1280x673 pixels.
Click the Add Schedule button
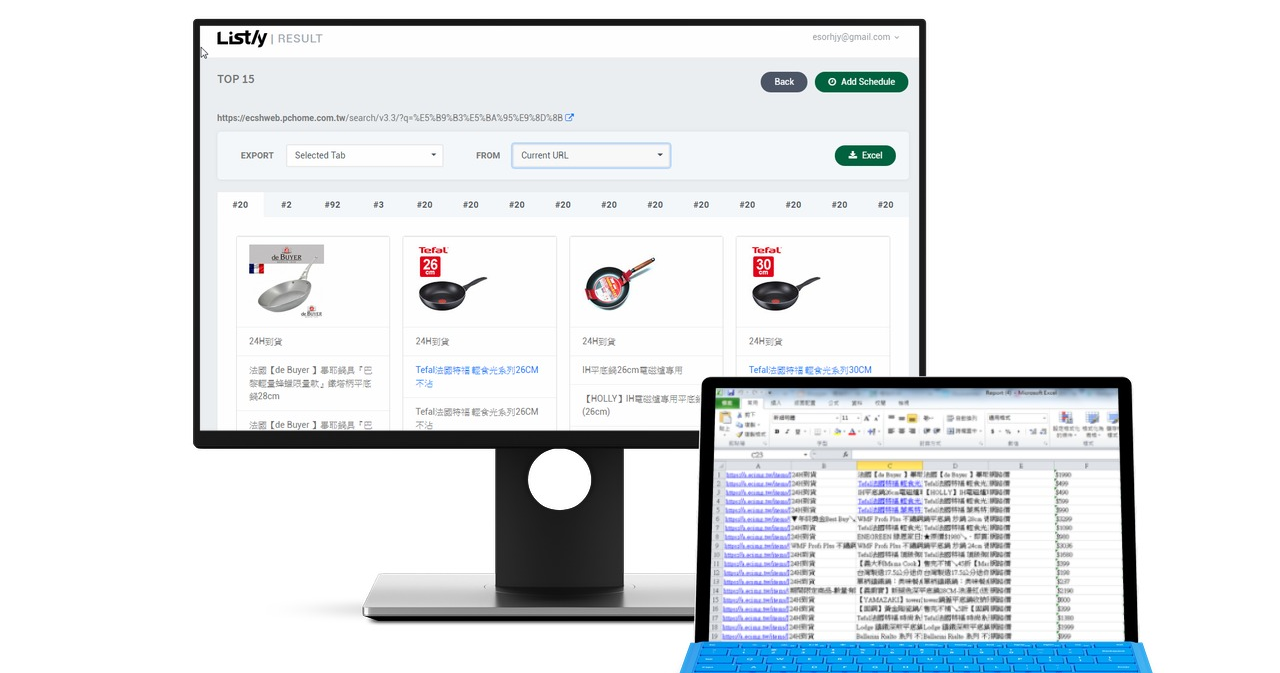(x=861, y=82)
